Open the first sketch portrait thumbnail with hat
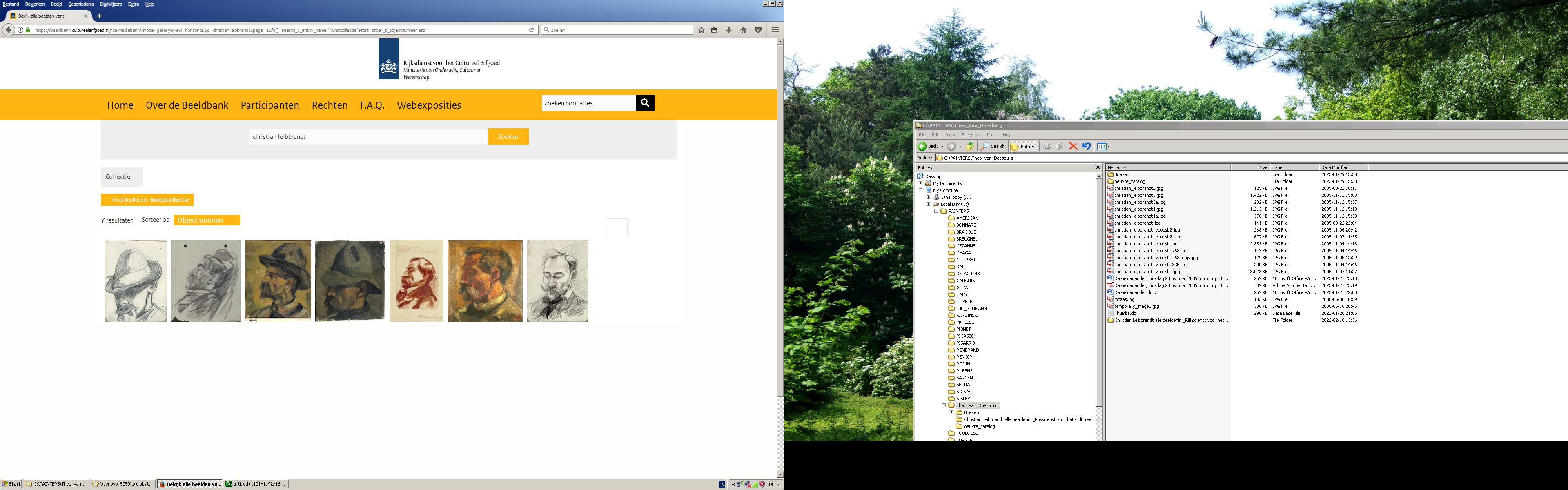1568x490 pixels. pos(135,281)
